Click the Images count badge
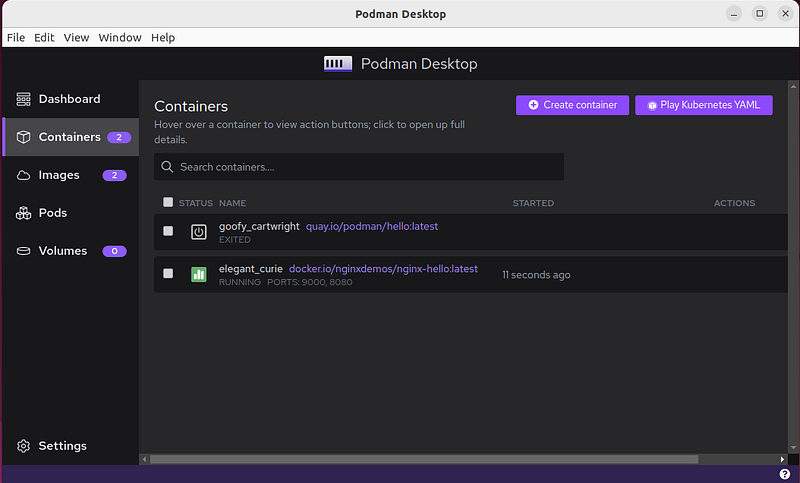Viewport: 800px width, 483px height. tap(114, 175)
